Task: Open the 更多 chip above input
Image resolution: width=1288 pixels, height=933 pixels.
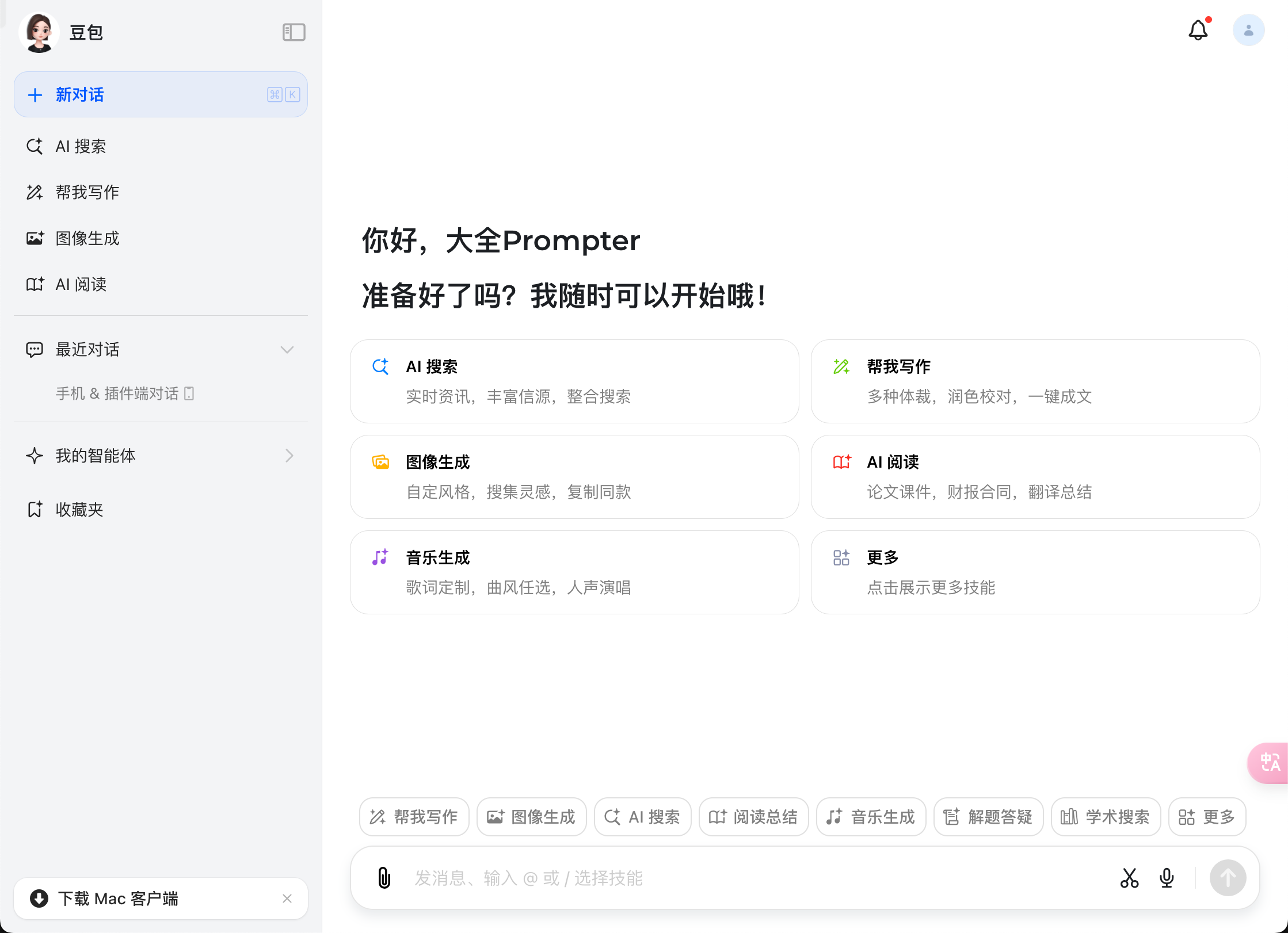Action: click(1207, 817)
